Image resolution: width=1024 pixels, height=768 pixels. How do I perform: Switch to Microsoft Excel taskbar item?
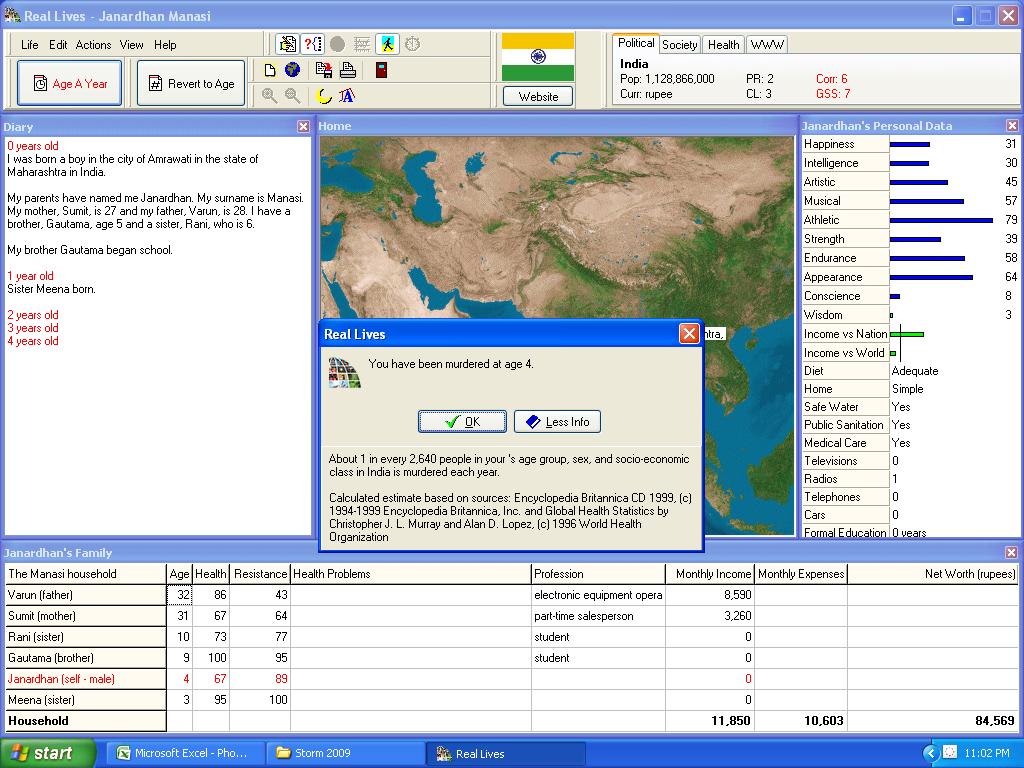point(184,753)
